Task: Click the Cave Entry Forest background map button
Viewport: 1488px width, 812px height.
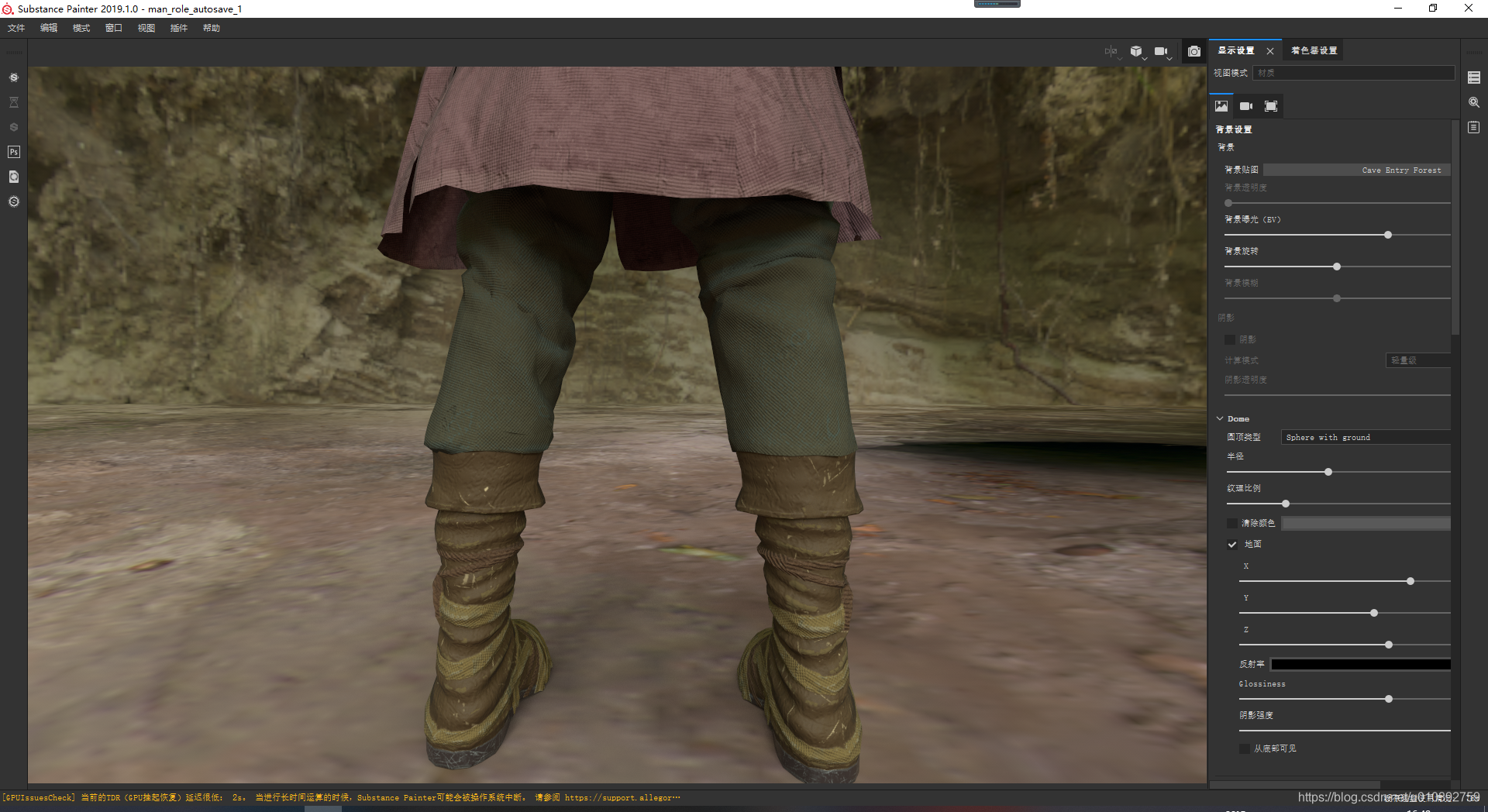Action: [x=1356, y=170]
